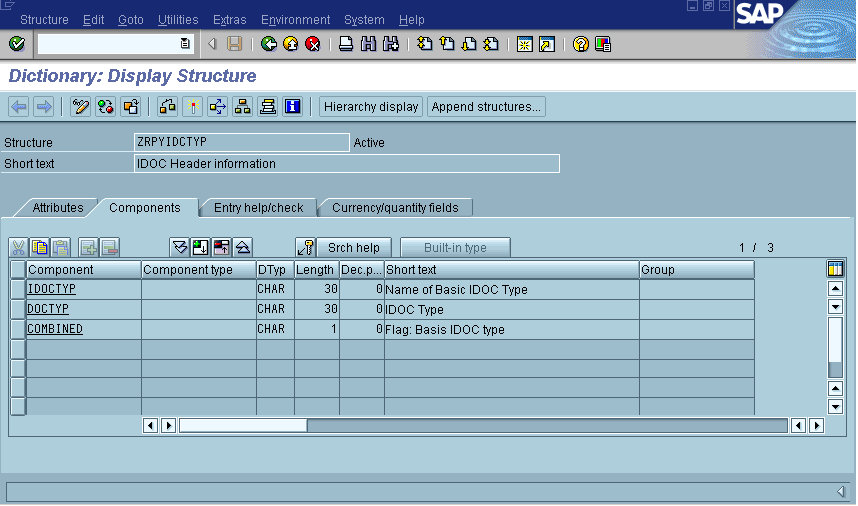This screenshot has width=858, height=506.
Task: Click the Find Next binoculars icon
Action: tap(391, 44)
